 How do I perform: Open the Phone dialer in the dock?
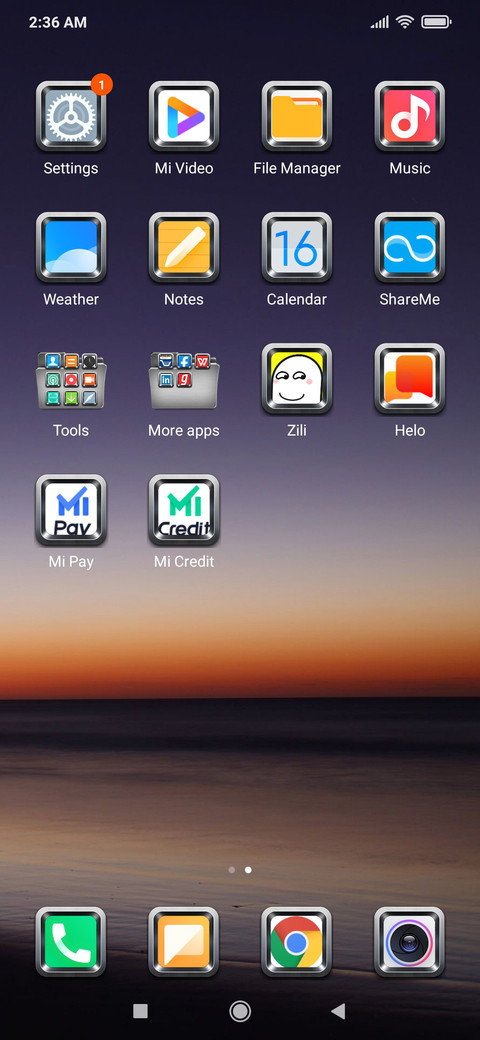pyautogui.click(x=71, y=942)
